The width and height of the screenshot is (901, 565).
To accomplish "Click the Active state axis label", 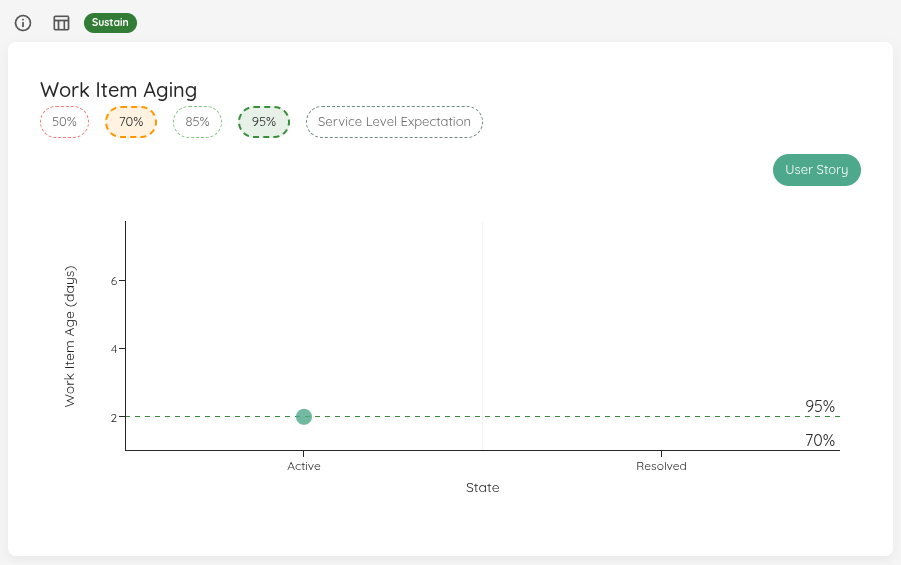I will click(x=304, y=466).
